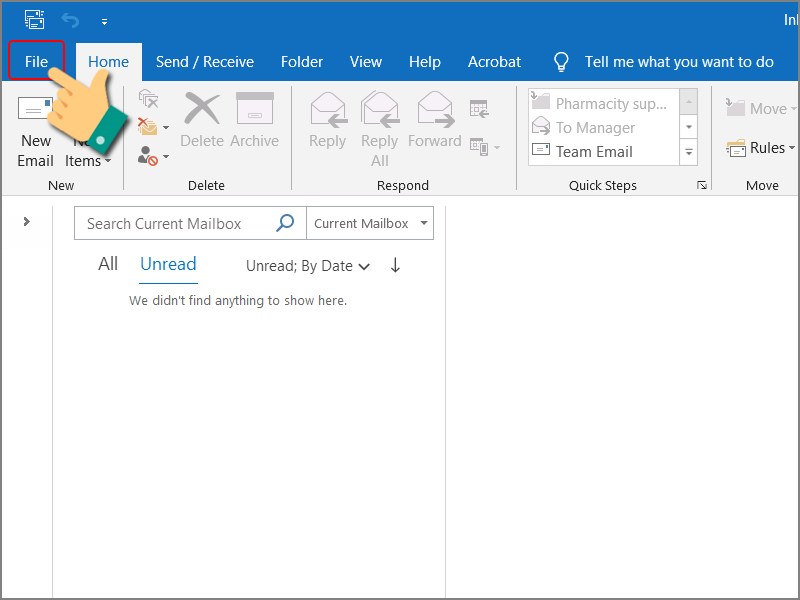
Task: Expand the collapsed folder pane
Action: click(x=27, y=221)
